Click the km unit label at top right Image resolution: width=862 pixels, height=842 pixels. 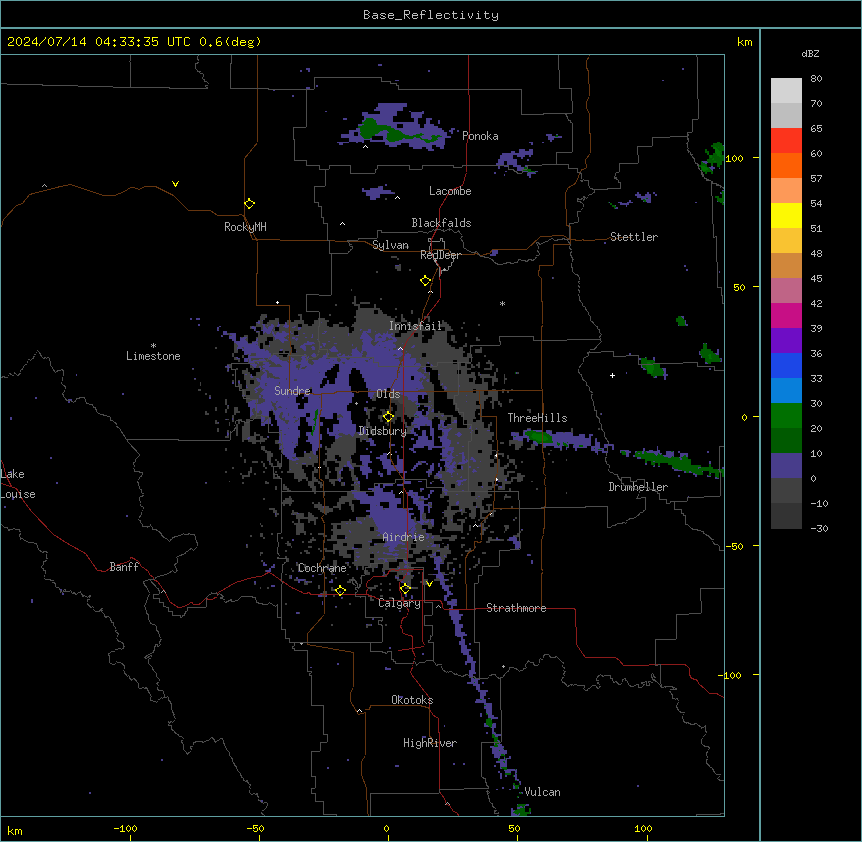tap(745, 42)
